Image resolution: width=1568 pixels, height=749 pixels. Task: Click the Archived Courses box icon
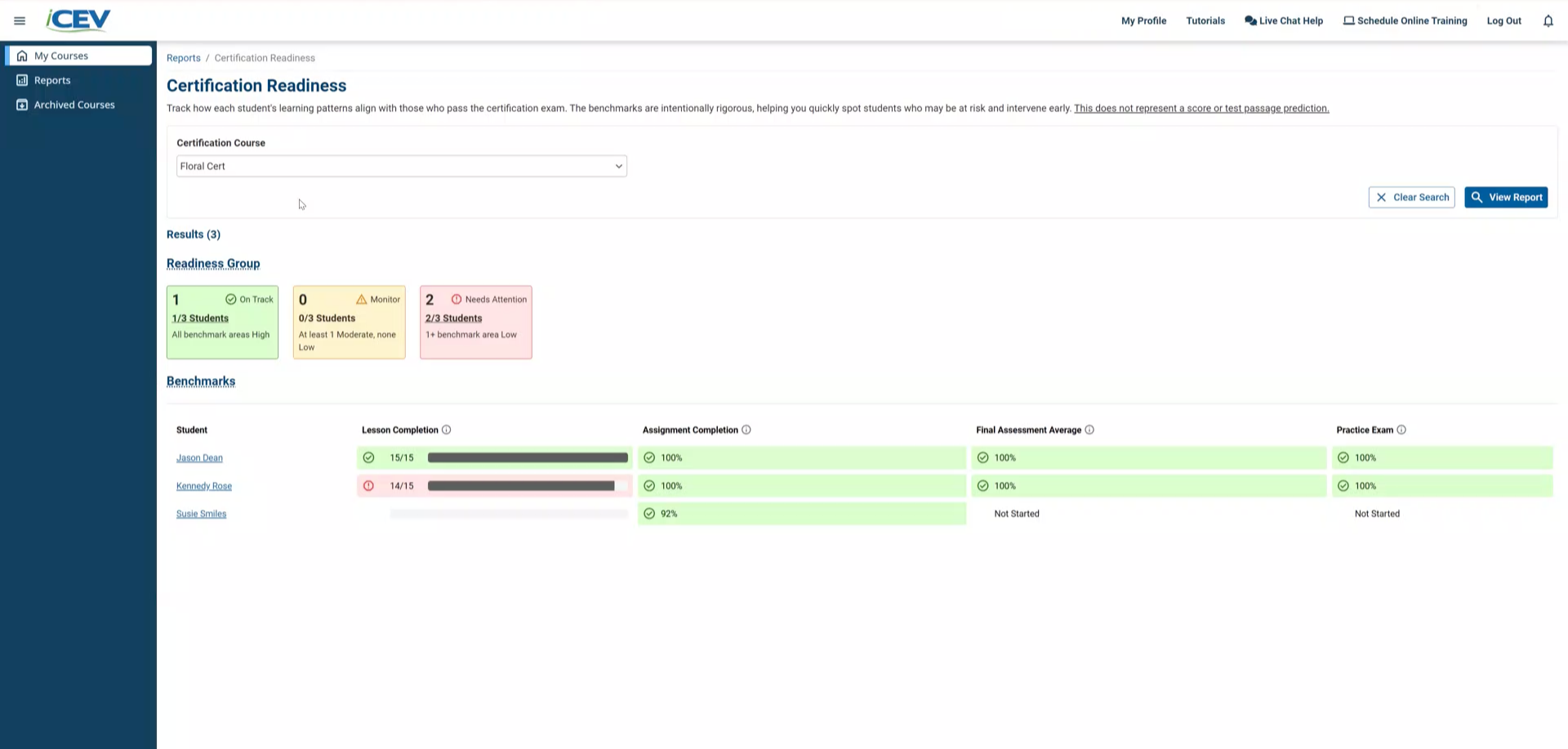tap(20, 104)
